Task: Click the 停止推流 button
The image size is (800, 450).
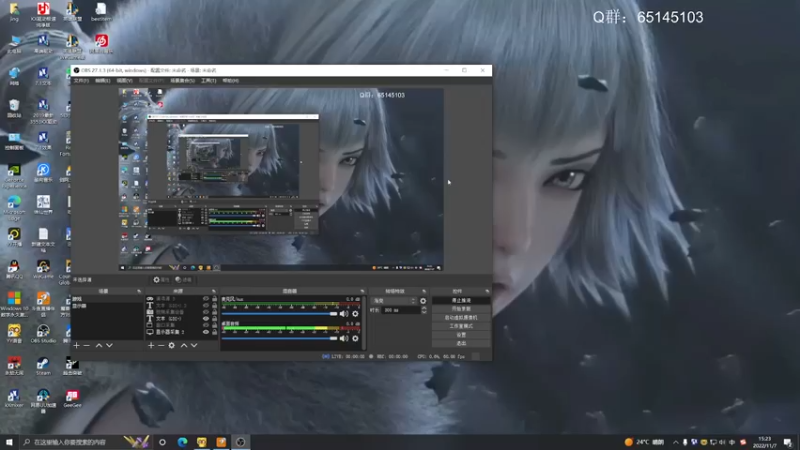Action: click(461, 301)
